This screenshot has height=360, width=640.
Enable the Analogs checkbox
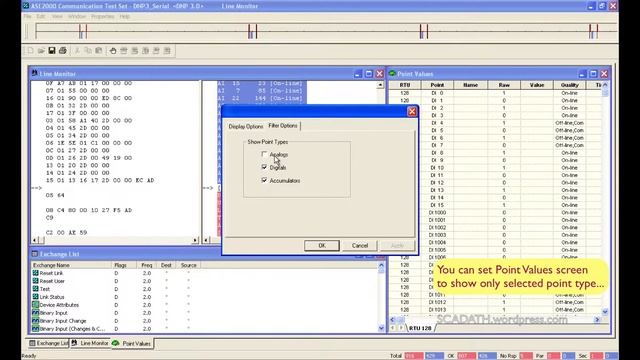pyautogui.click(x=264, y=154)
